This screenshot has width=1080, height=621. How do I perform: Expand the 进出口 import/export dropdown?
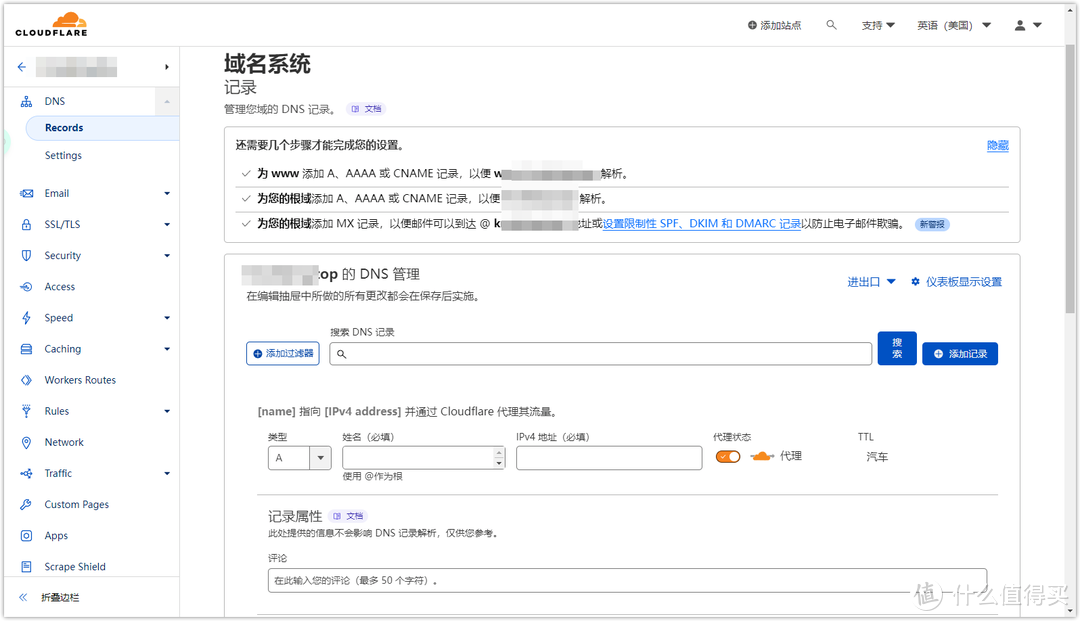tap(866, 281)
